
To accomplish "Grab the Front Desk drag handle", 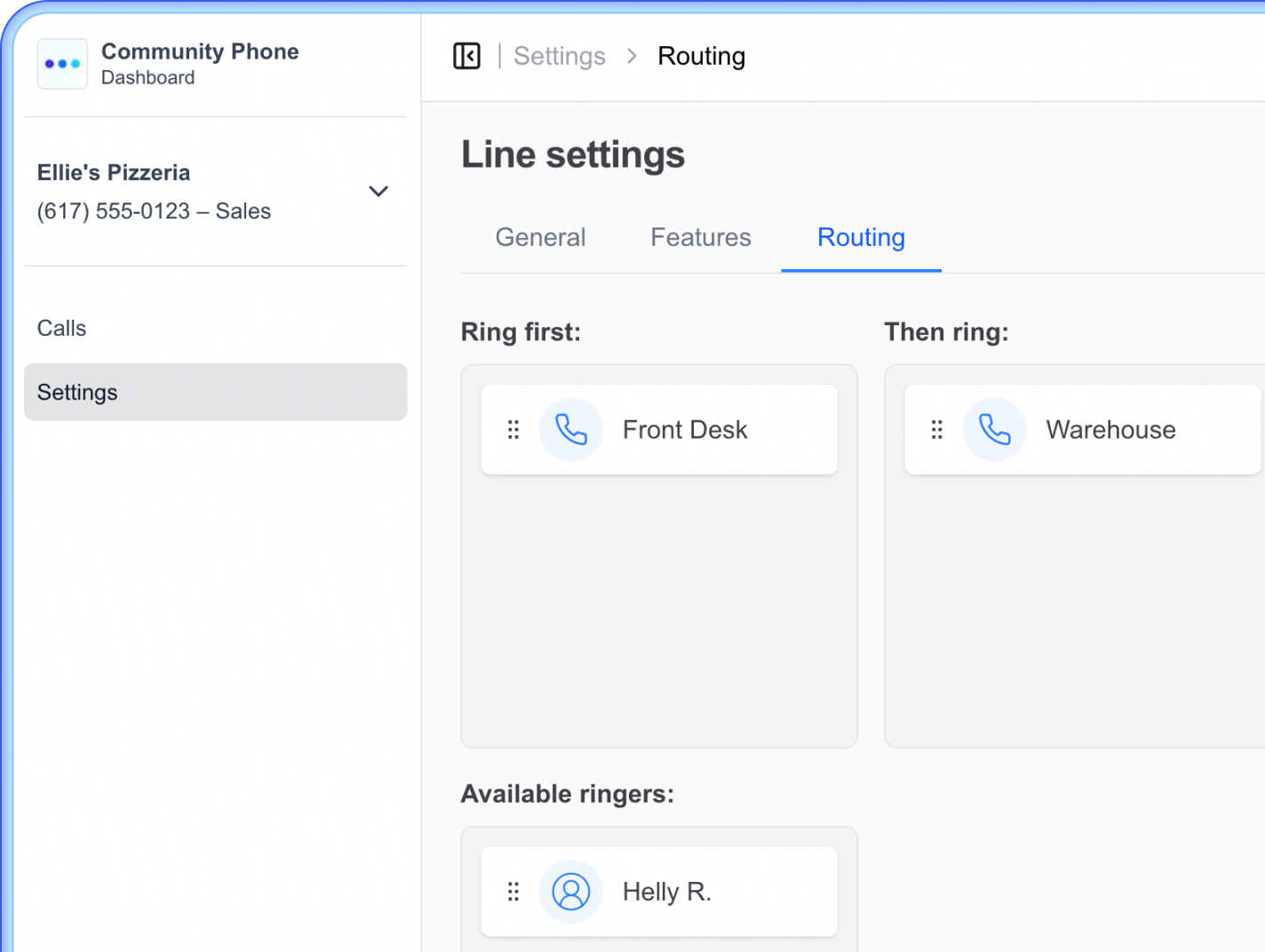I will (x=513, y=430).
